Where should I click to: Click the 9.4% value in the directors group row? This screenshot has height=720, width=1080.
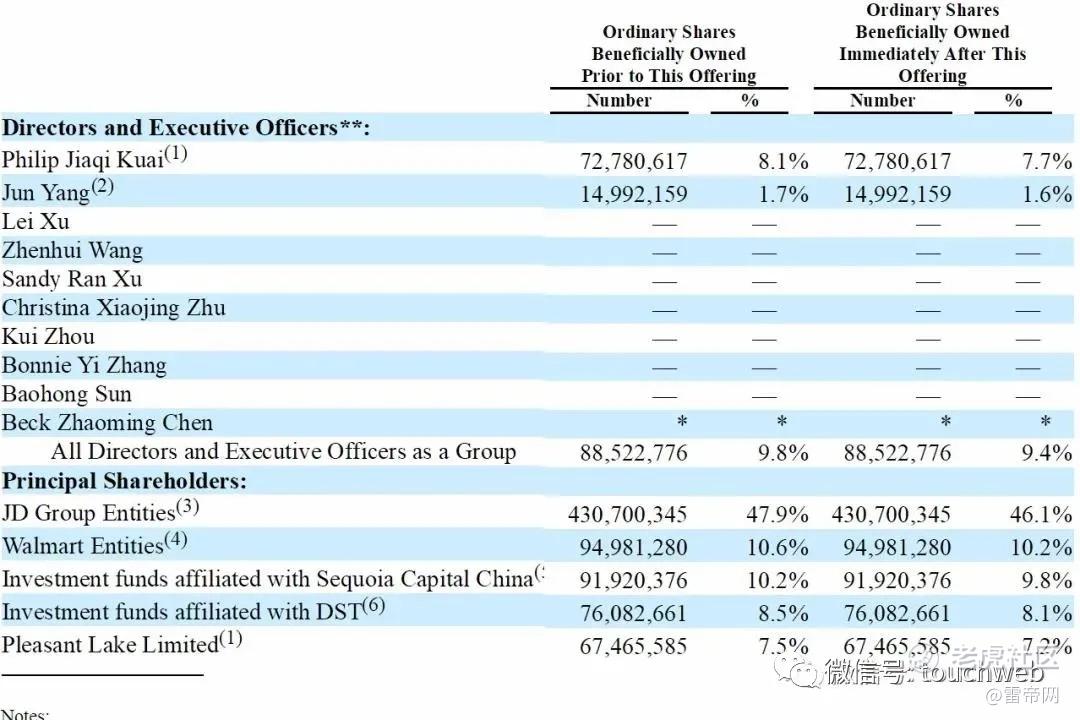1047,453
